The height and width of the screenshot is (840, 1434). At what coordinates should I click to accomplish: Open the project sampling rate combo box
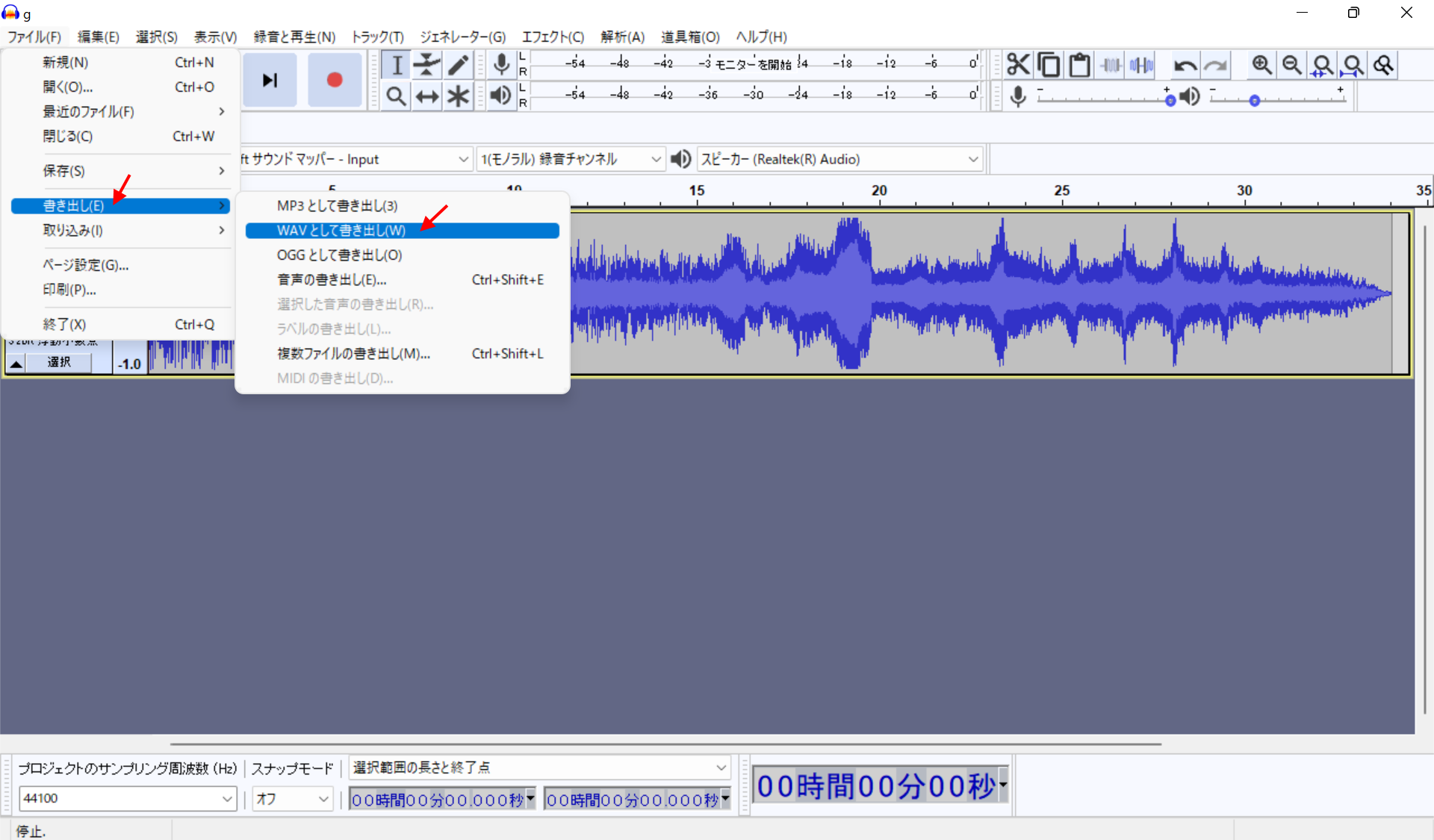[127, 799]
